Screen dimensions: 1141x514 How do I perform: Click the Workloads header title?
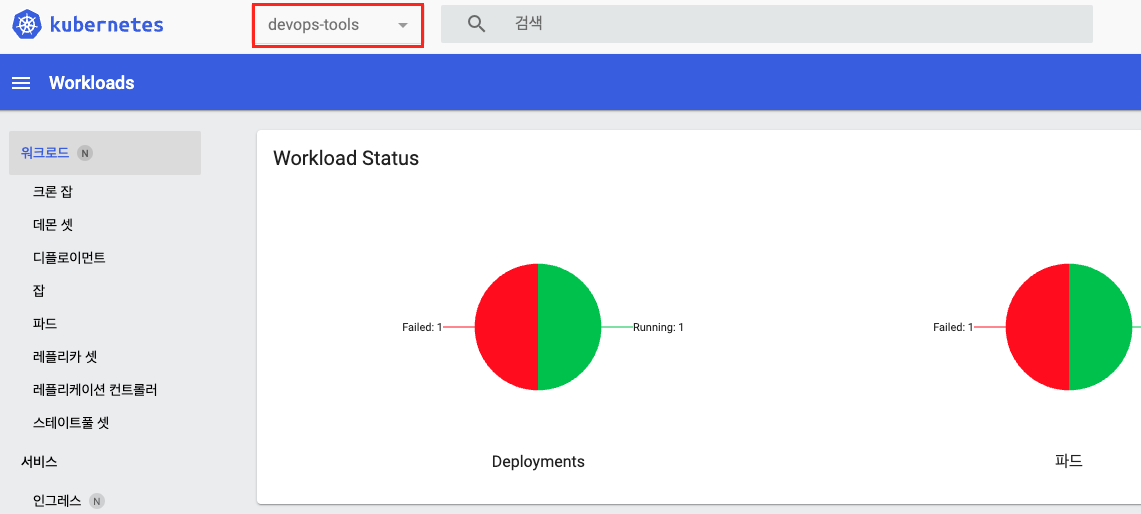(x=92, y=83)
